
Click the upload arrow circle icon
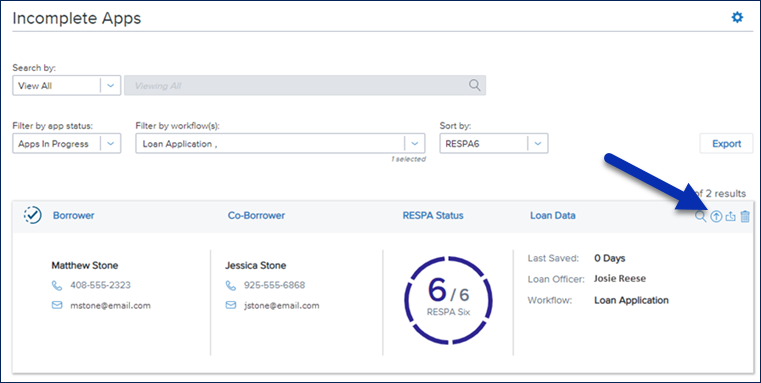(x=716, y=216)
